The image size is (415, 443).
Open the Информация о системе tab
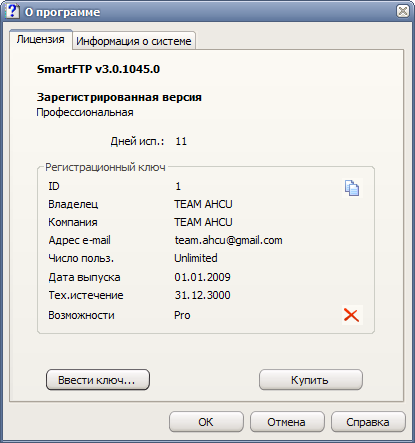pyautogui.click(x=134, y=41)
